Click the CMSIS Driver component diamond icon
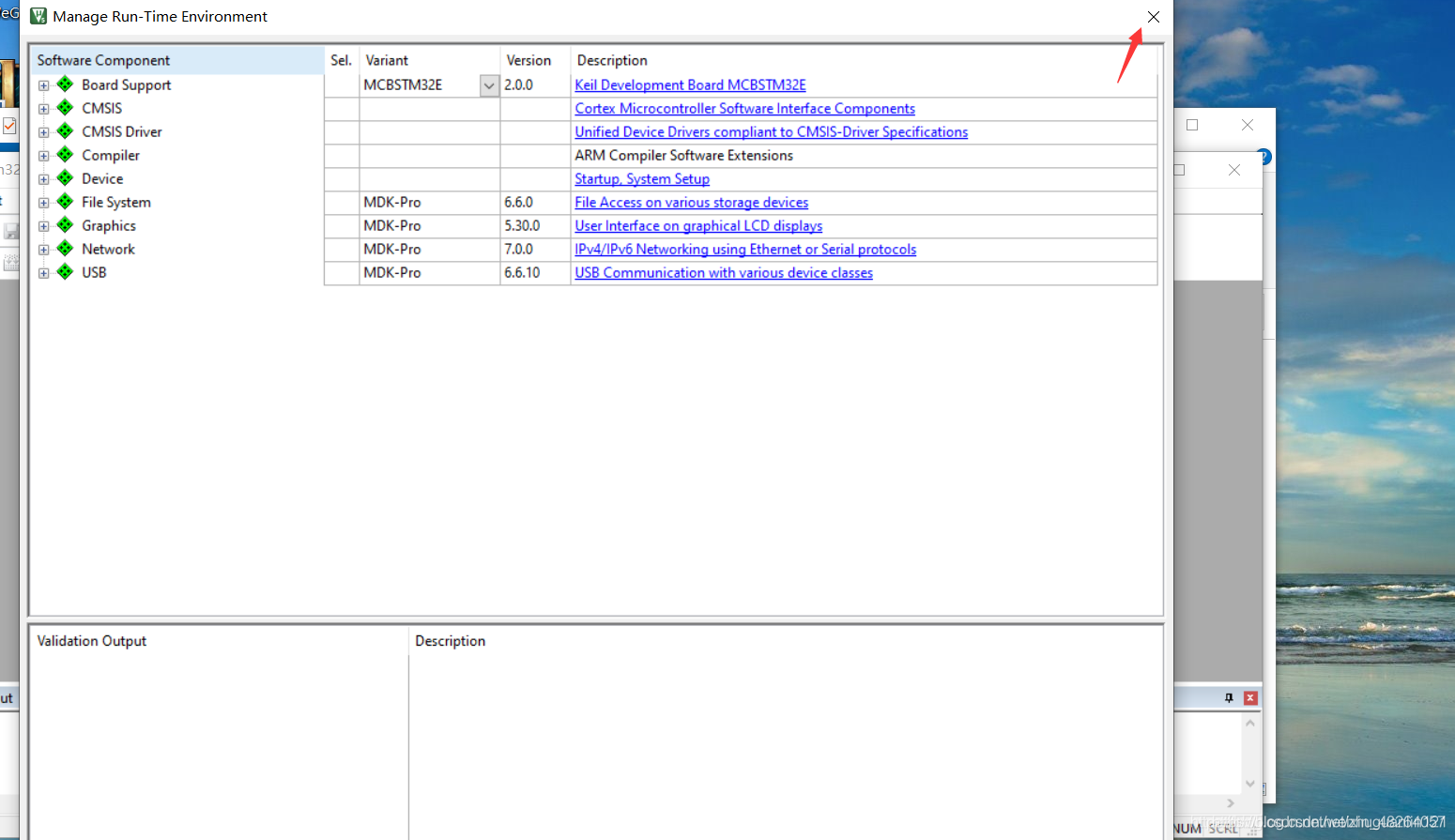This screenshot has height=840, width=1455. [x=65, y=131]
